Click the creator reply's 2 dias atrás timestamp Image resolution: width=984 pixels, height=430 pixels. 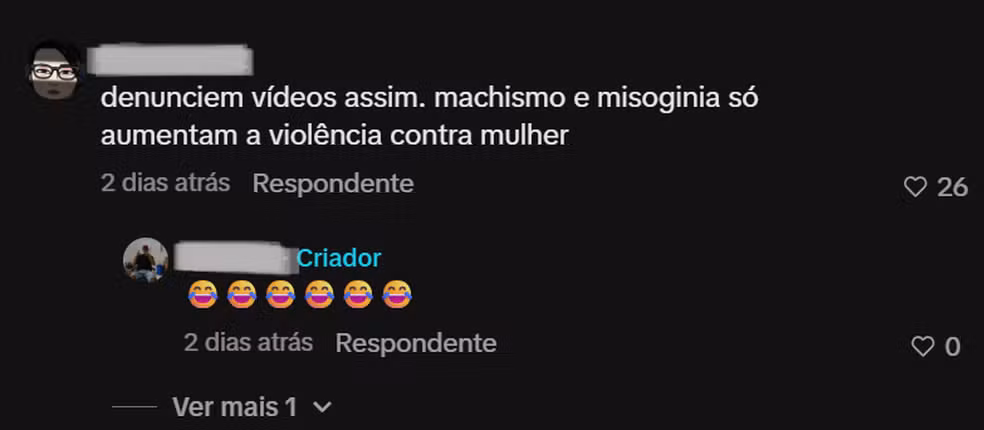[249, 343]
